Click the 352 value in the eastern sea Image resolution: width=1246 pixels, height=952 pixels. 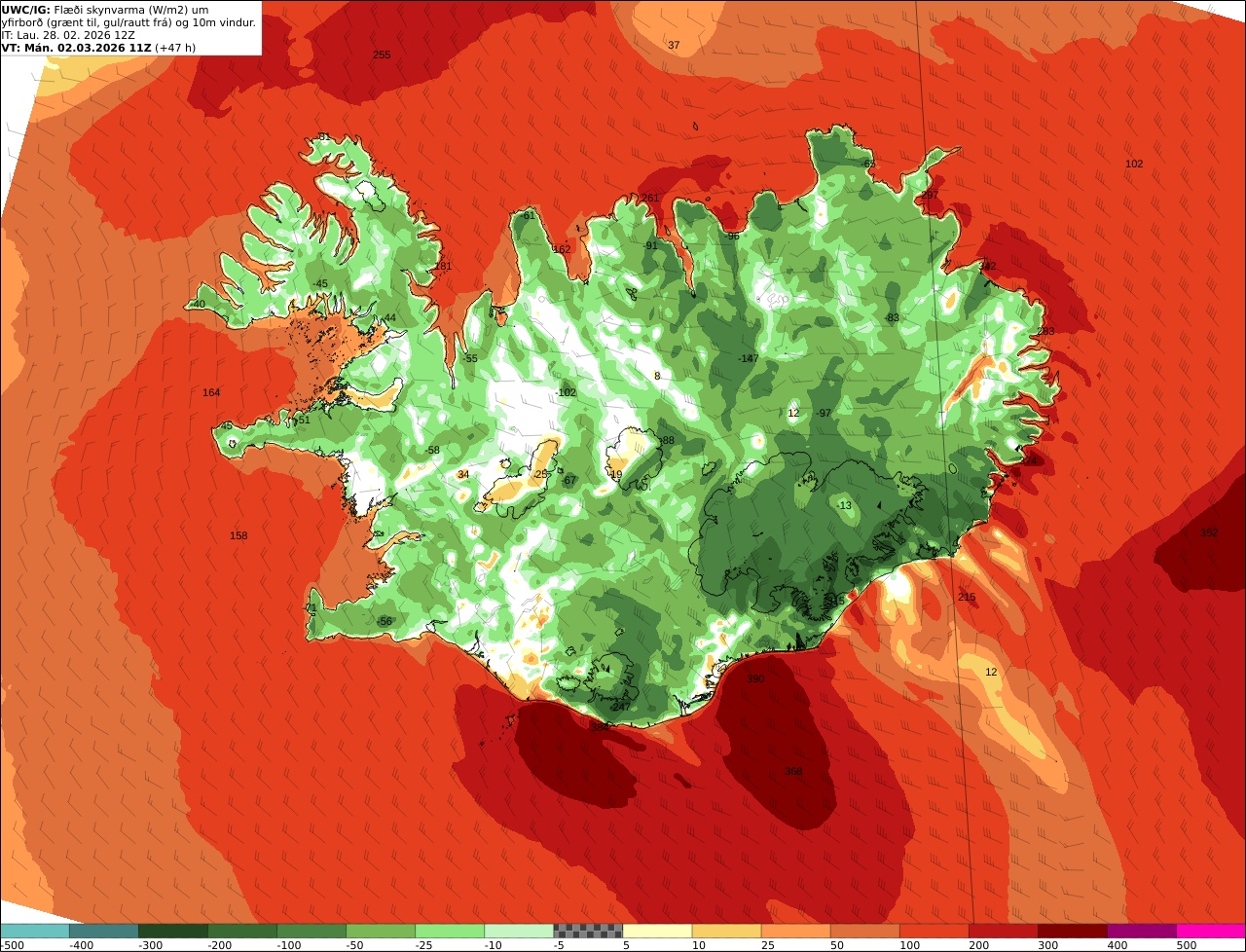click(1209, 532)
